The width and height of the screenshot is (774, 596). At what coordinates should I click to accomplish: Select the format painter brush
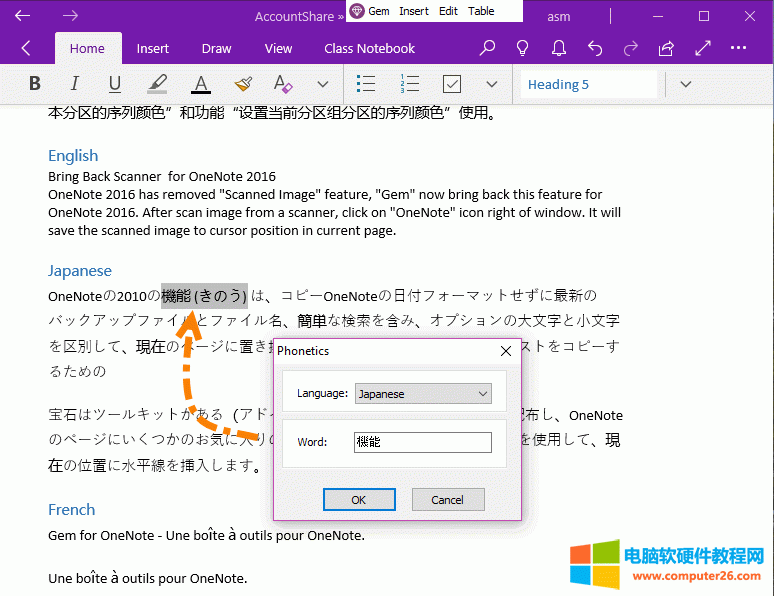tap(242, 84)
